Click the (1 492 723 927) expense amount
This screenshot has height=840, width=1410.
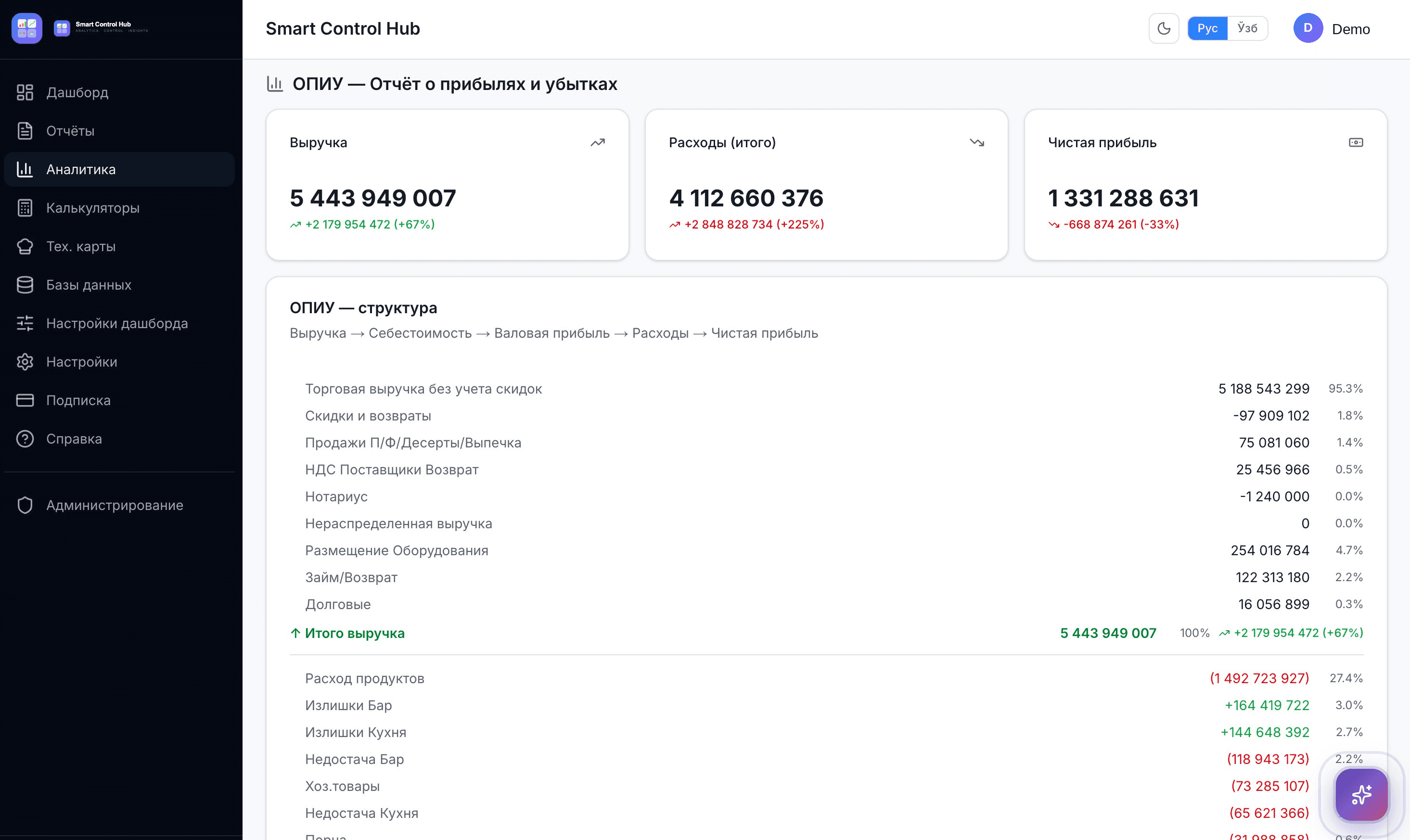pos(1259,679)
